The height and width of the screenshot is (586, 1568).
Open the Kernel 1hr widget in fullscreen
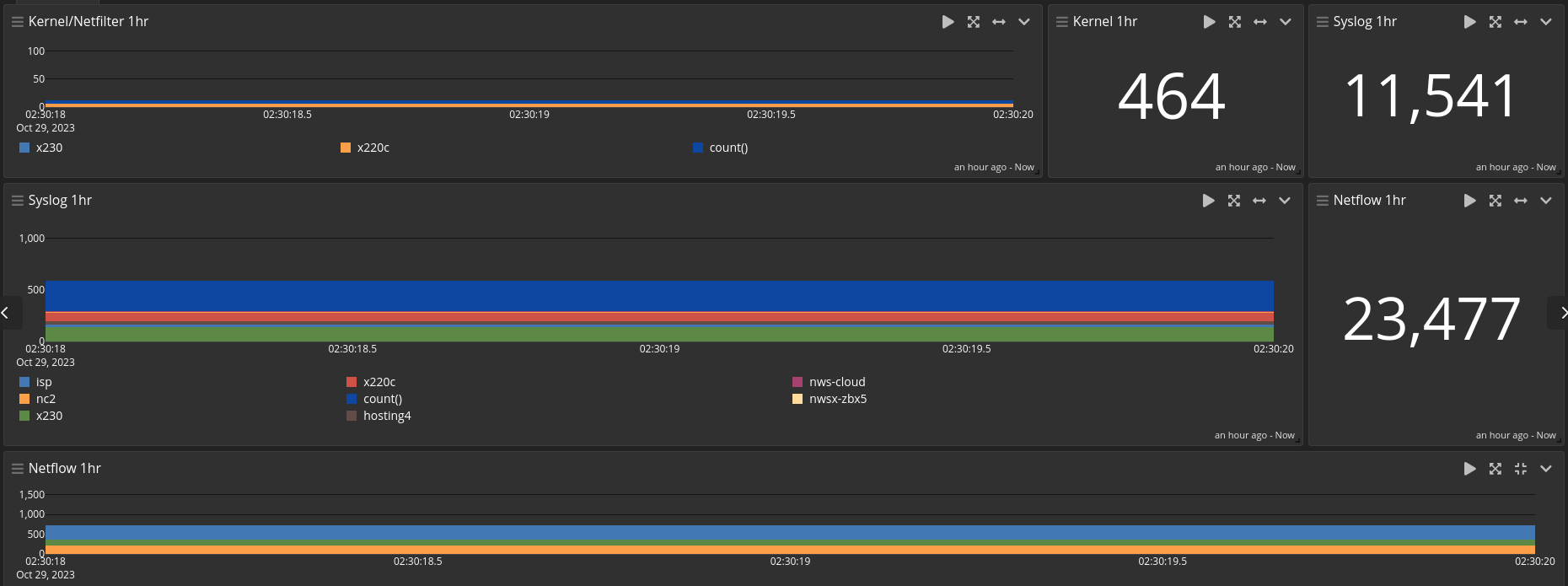(x=1235, y=22)
